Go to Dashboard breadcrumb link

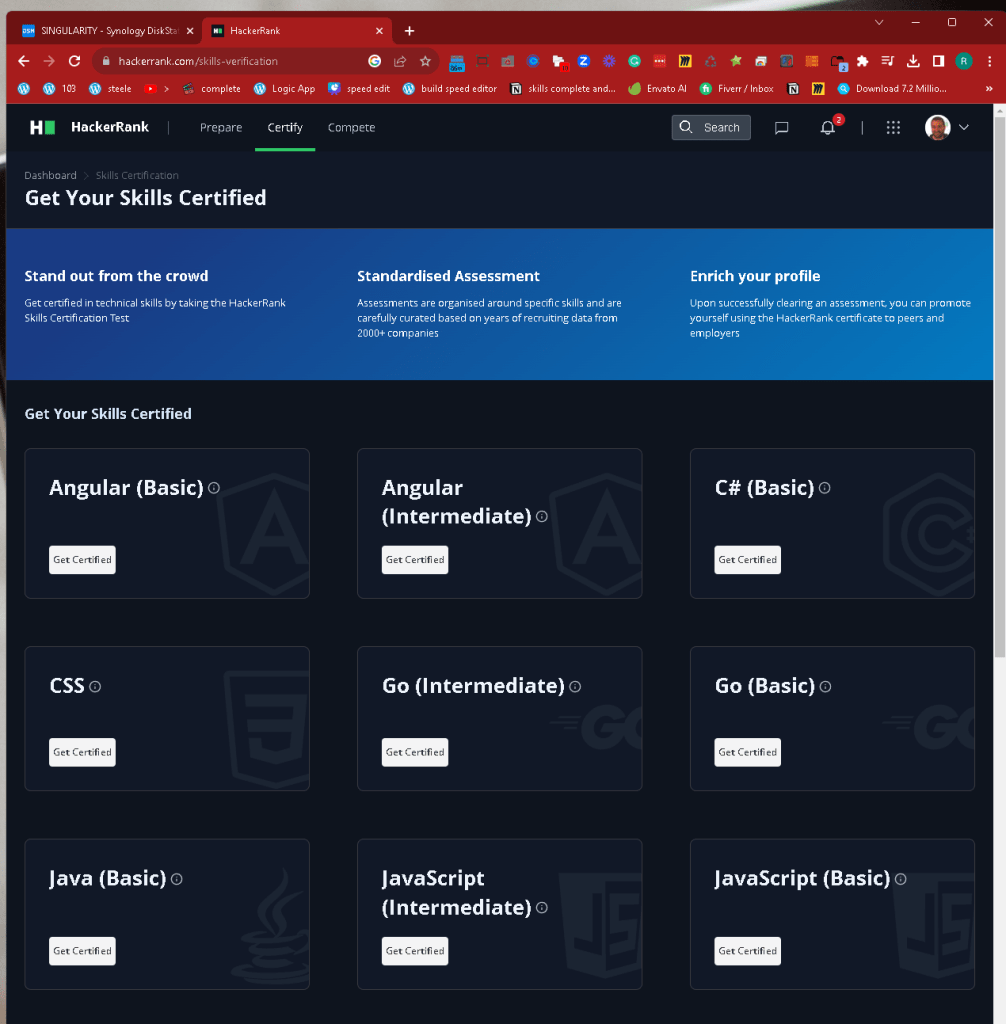pos(50,175)
